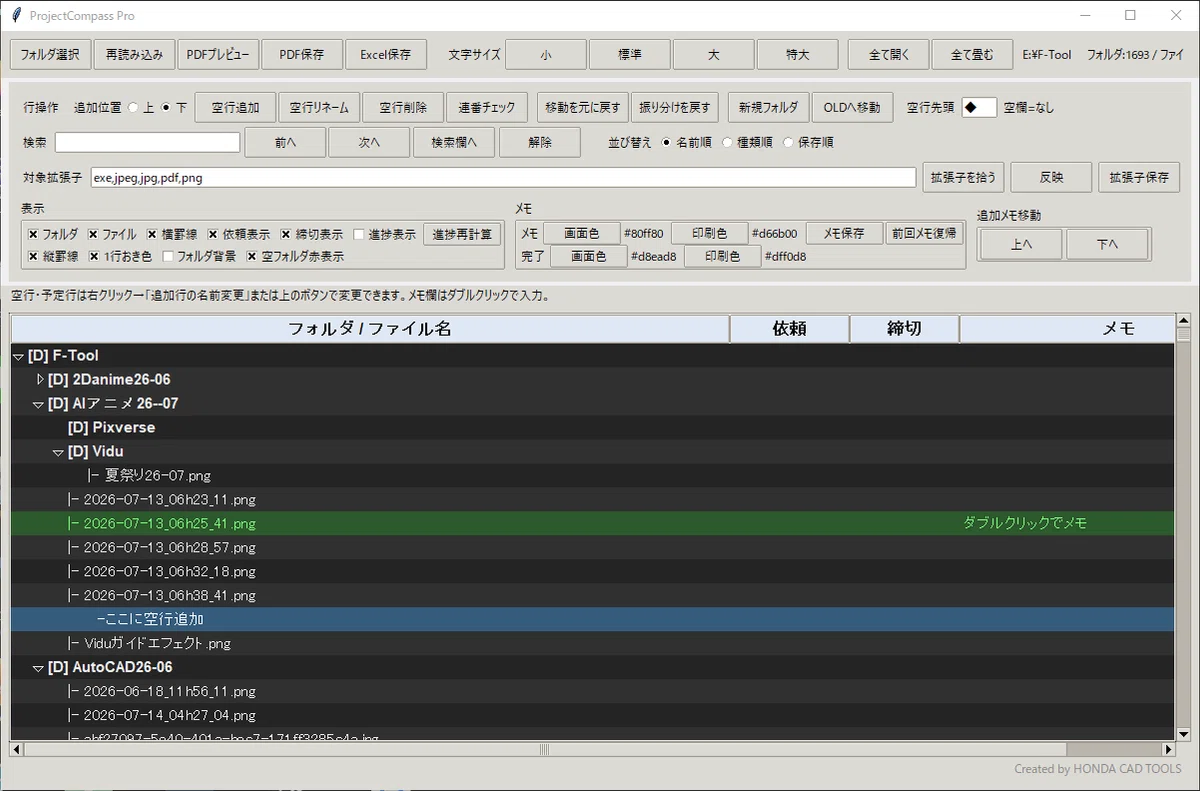This screenshot has height=791, width=1200.
Task: Click the 対象拡張子 extensions field
Action: click(x=503, y=178)
